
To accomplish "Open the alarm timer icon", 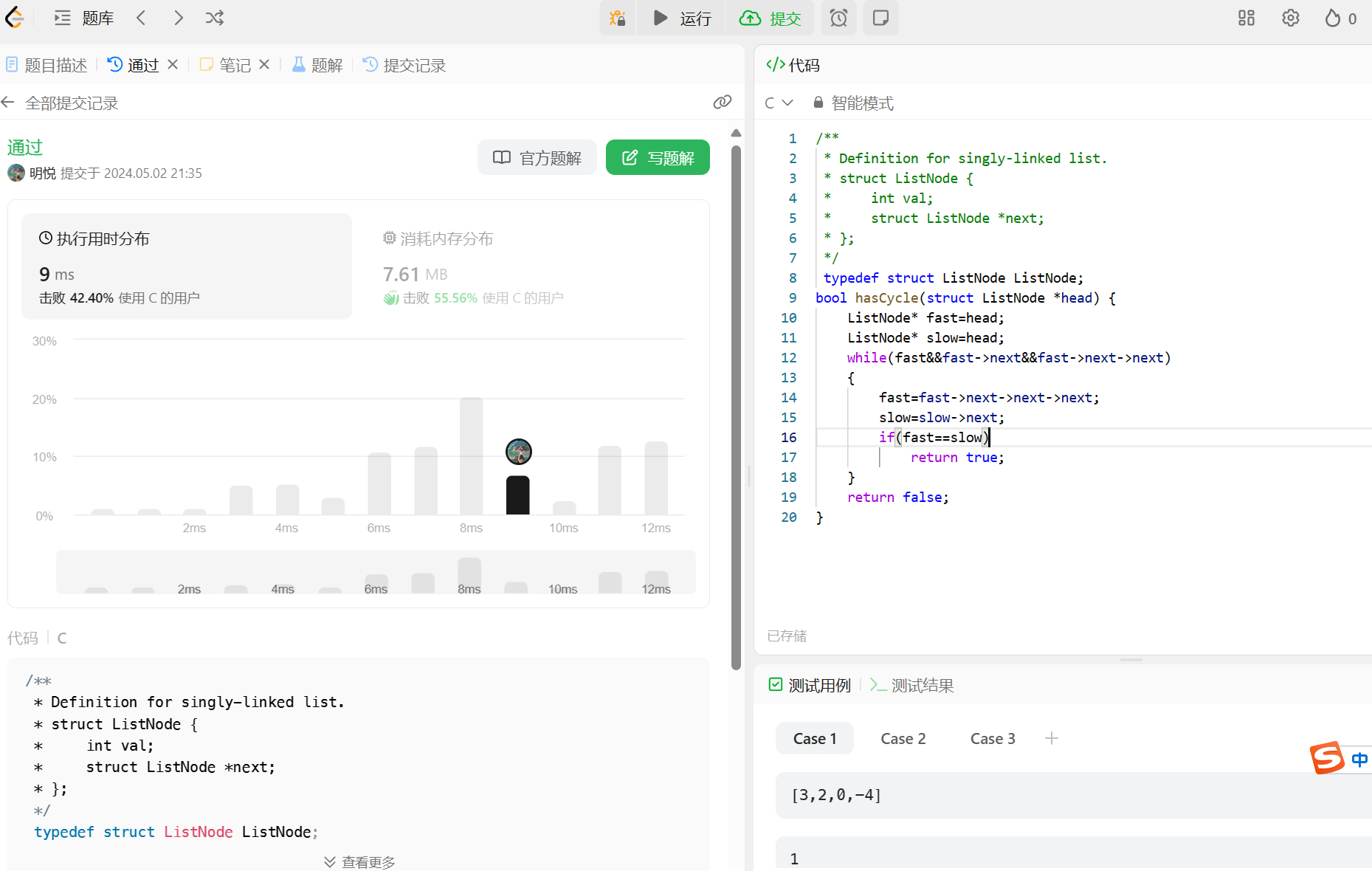I will [838, 18].
